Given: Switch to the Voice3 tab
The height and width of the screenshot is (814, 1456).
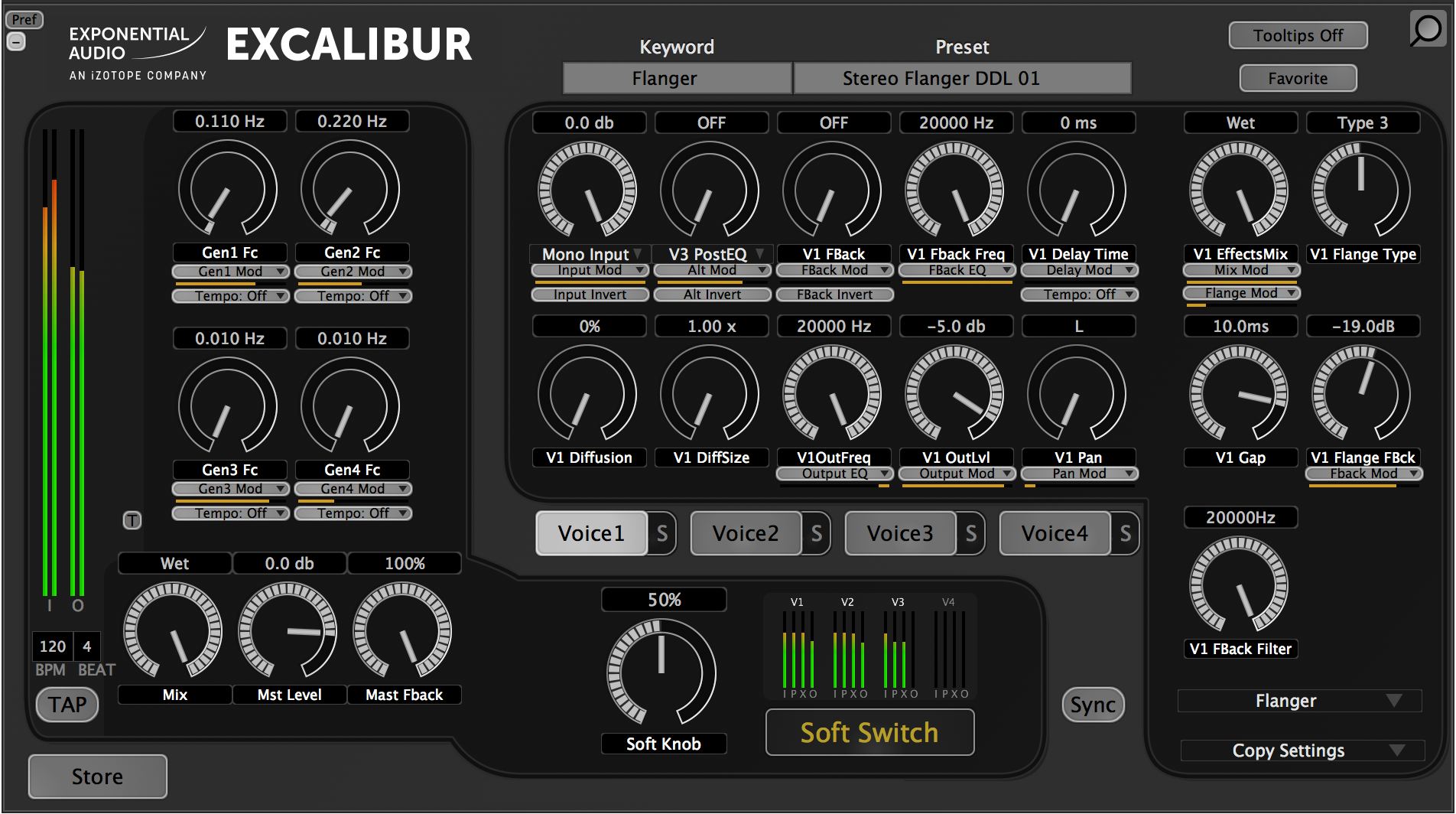Looking at the screenshot, I should 900,533.
